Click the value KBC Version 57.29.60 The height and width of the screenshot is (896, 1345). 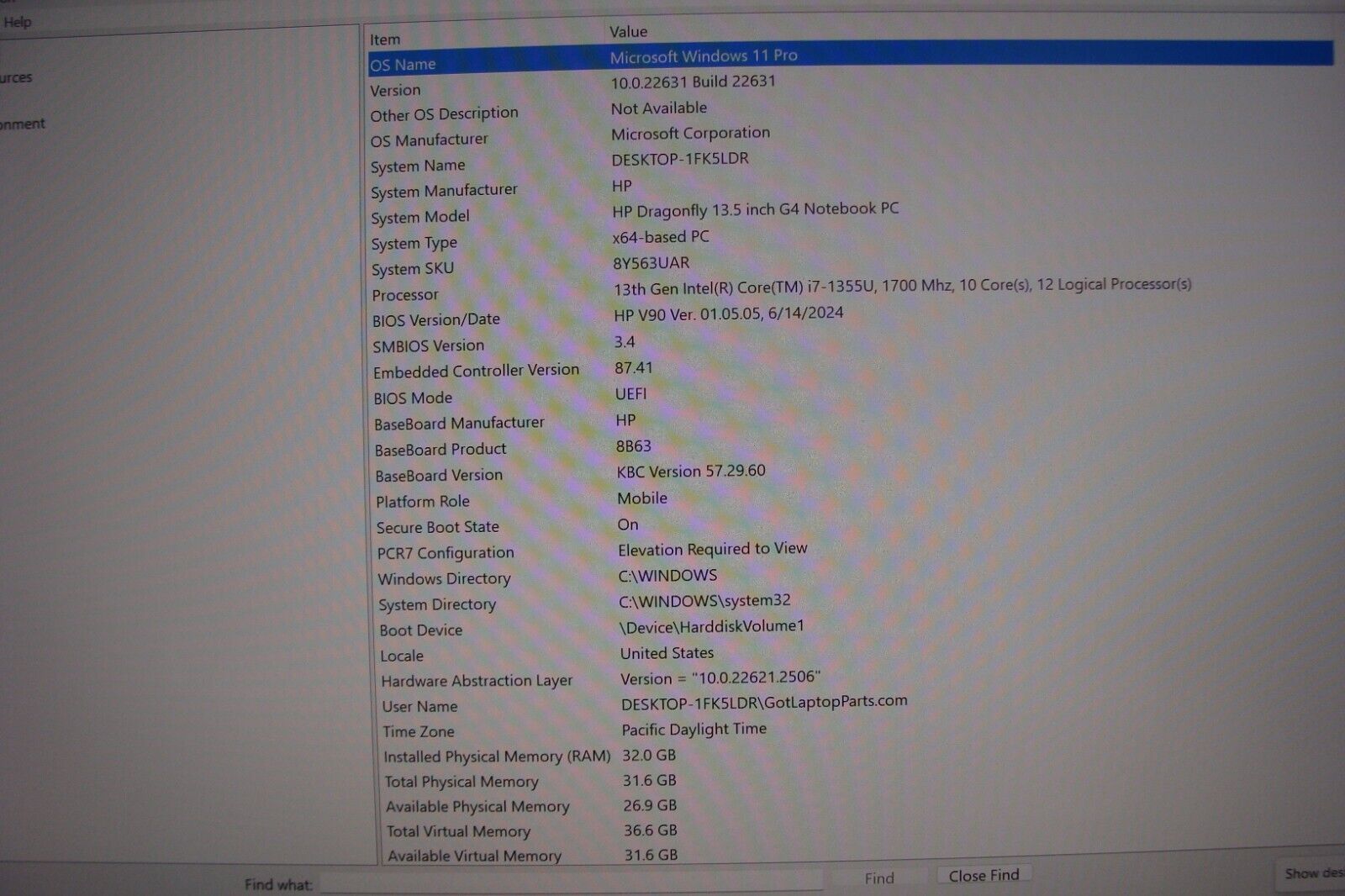(690, 471)
